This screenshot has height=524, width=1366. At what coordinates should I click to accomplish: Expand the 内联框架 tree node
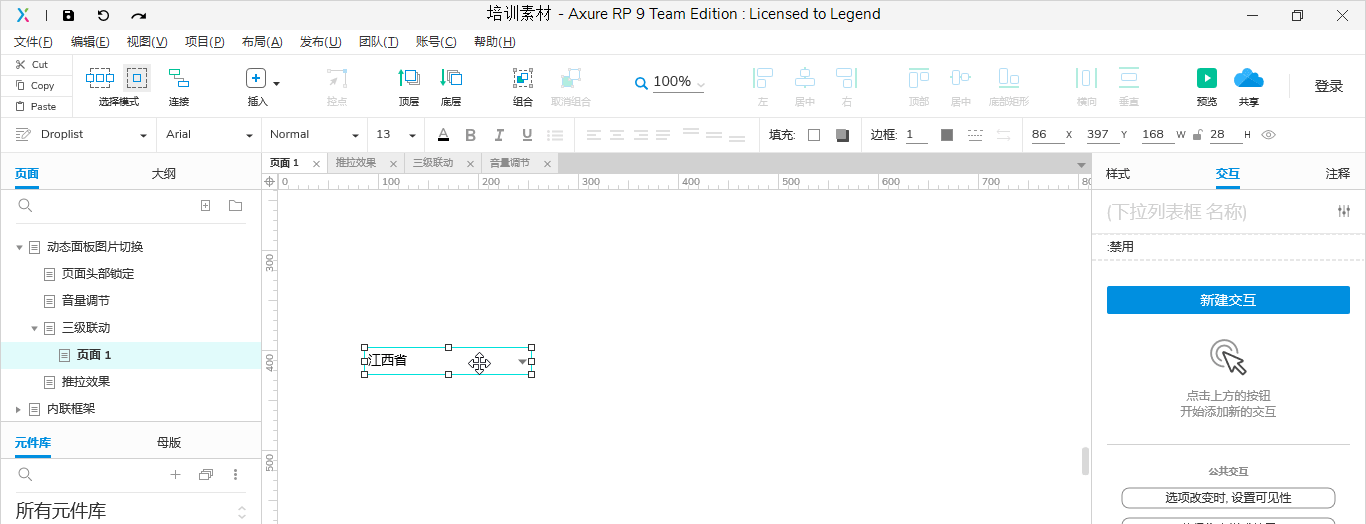(x=19, y=409)
